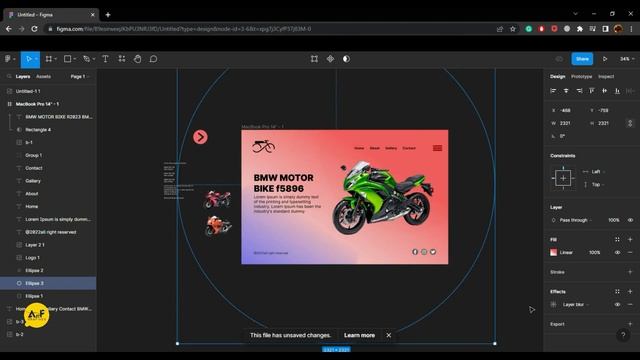Open effect styles icon in Effects section
This screenshot has height=360, width=640.
tap(617, 291)
